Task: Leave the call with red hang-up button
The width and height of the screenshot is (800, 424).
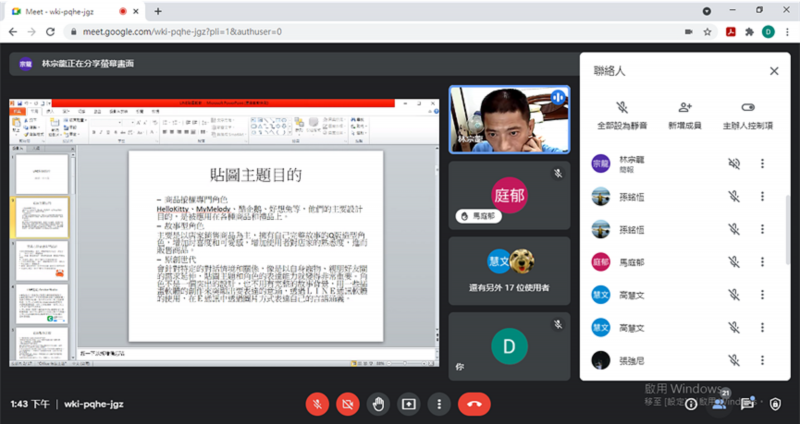Action: [x=473, y=403]
